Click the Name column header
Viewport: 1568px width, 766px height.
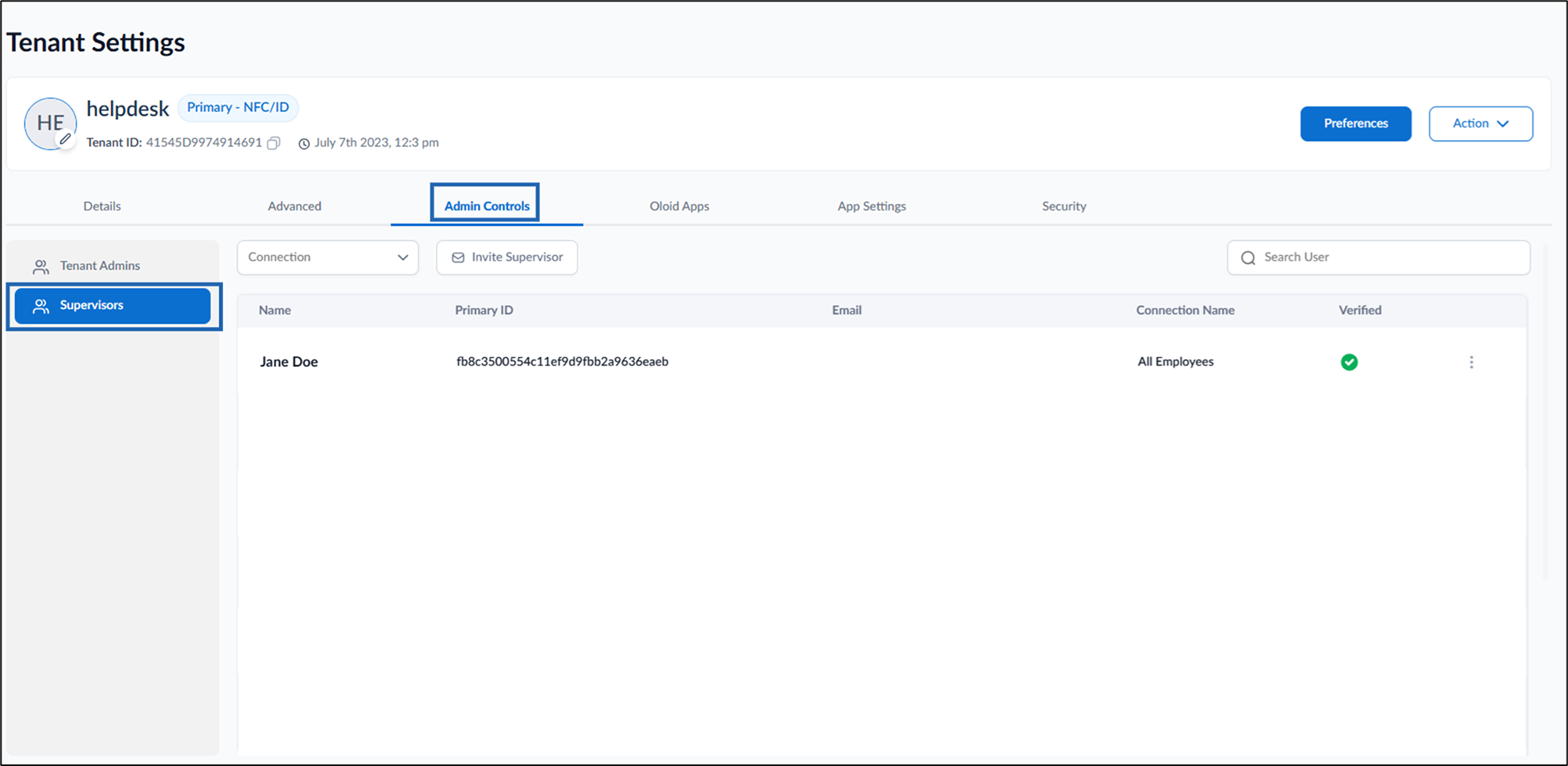coord(275,310)
